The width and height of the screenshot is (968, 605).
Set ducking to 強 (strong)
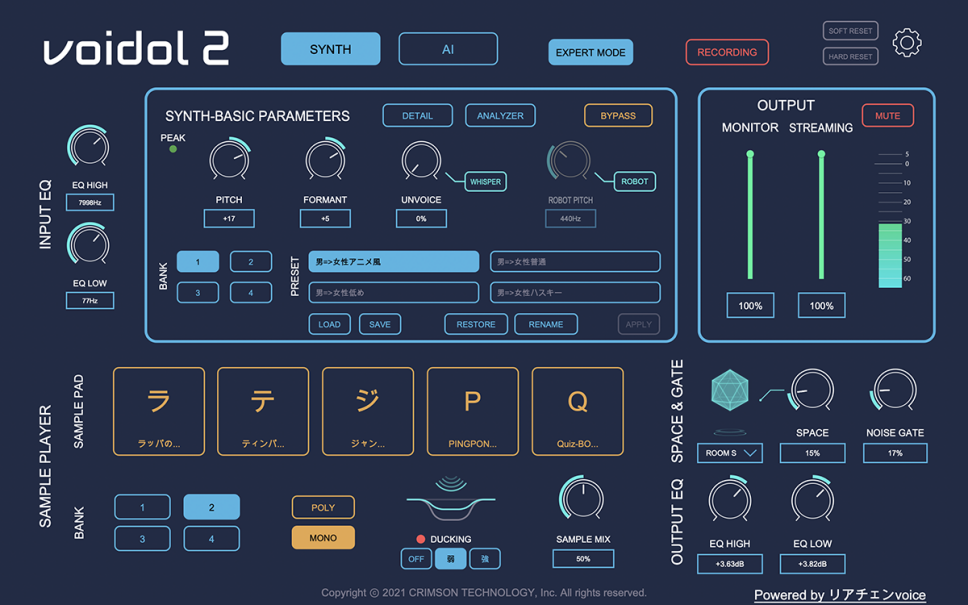coord(485,559)
